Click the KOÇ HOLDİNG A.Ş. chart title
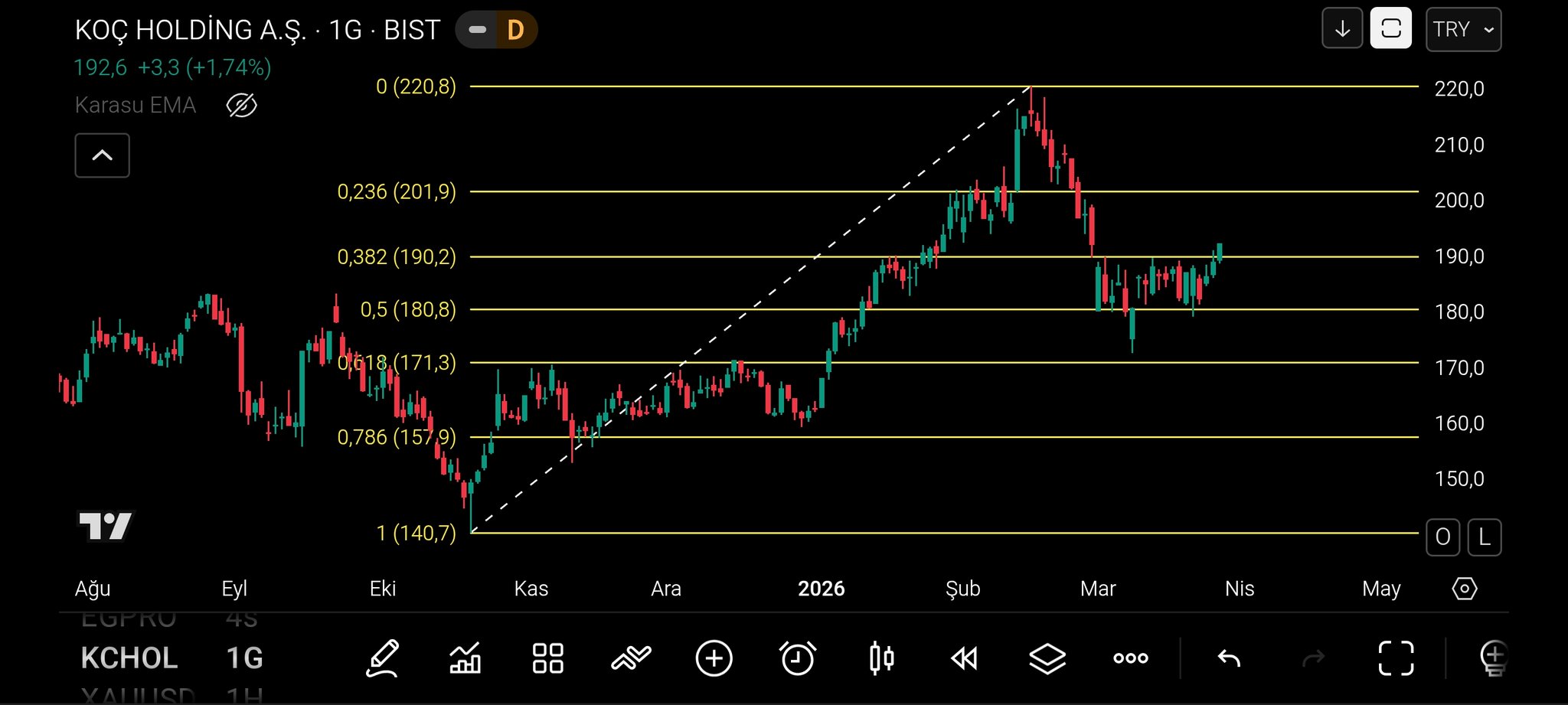The height and width of the screenshot is (705, 1568). [x=191, y=30]
